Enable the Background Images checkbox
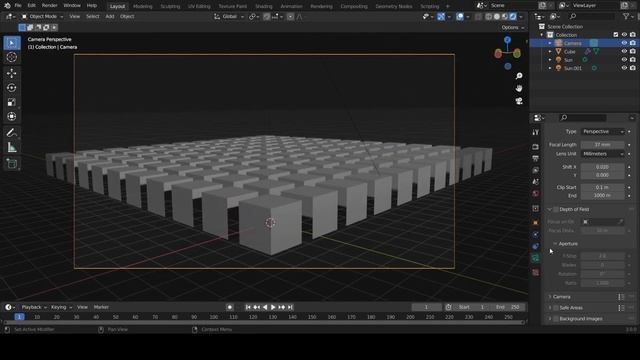 (556, 319)
